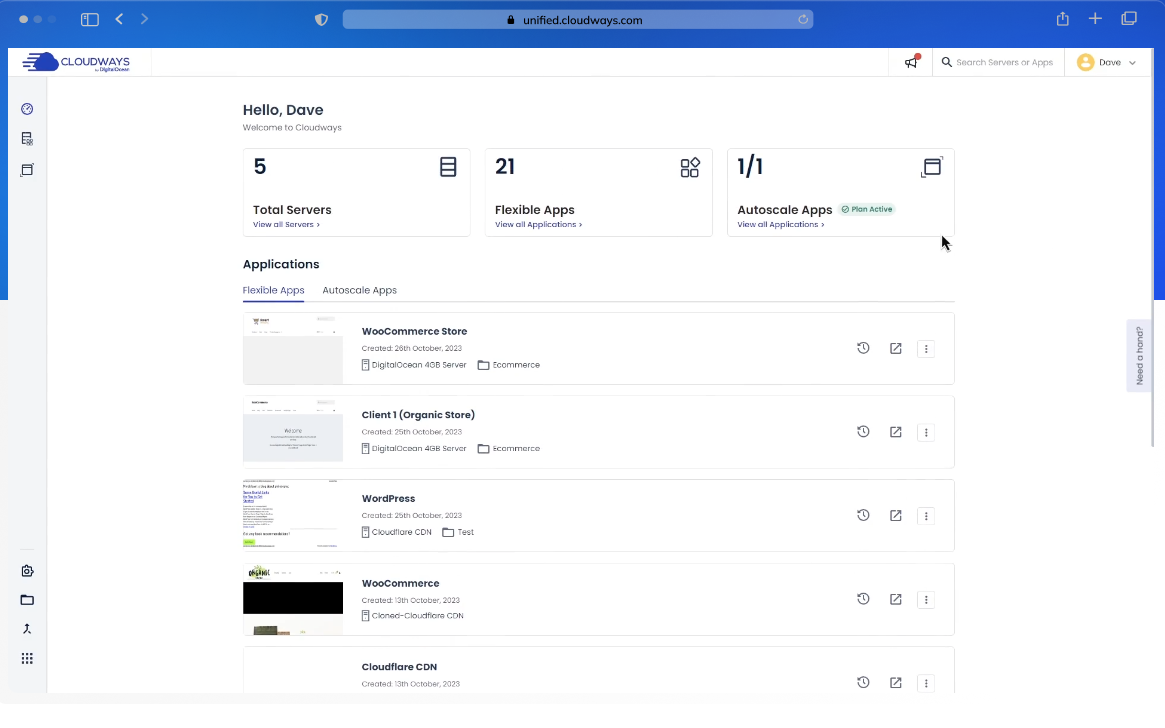Open the WooCommerce application title

(400, 583)
